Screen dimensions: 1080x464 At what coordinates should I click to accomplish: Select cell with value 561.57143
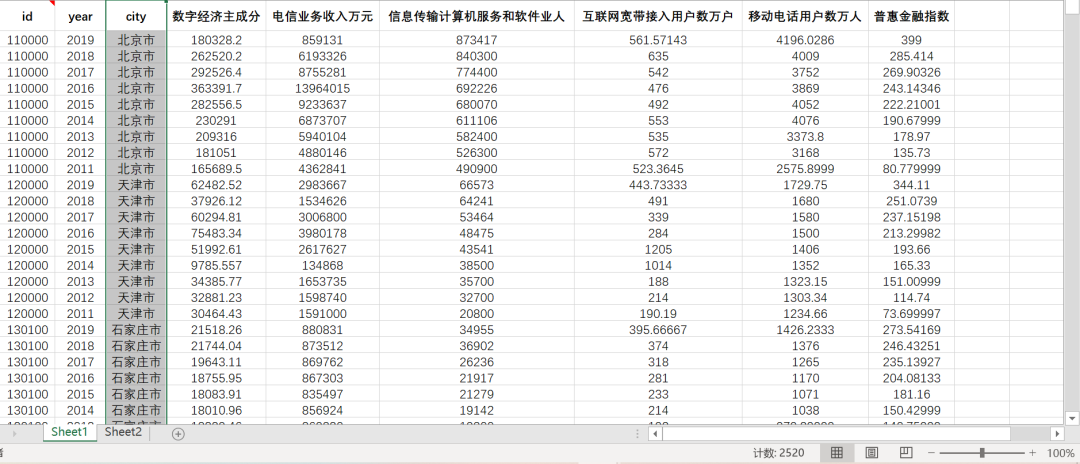coord(658,40)
